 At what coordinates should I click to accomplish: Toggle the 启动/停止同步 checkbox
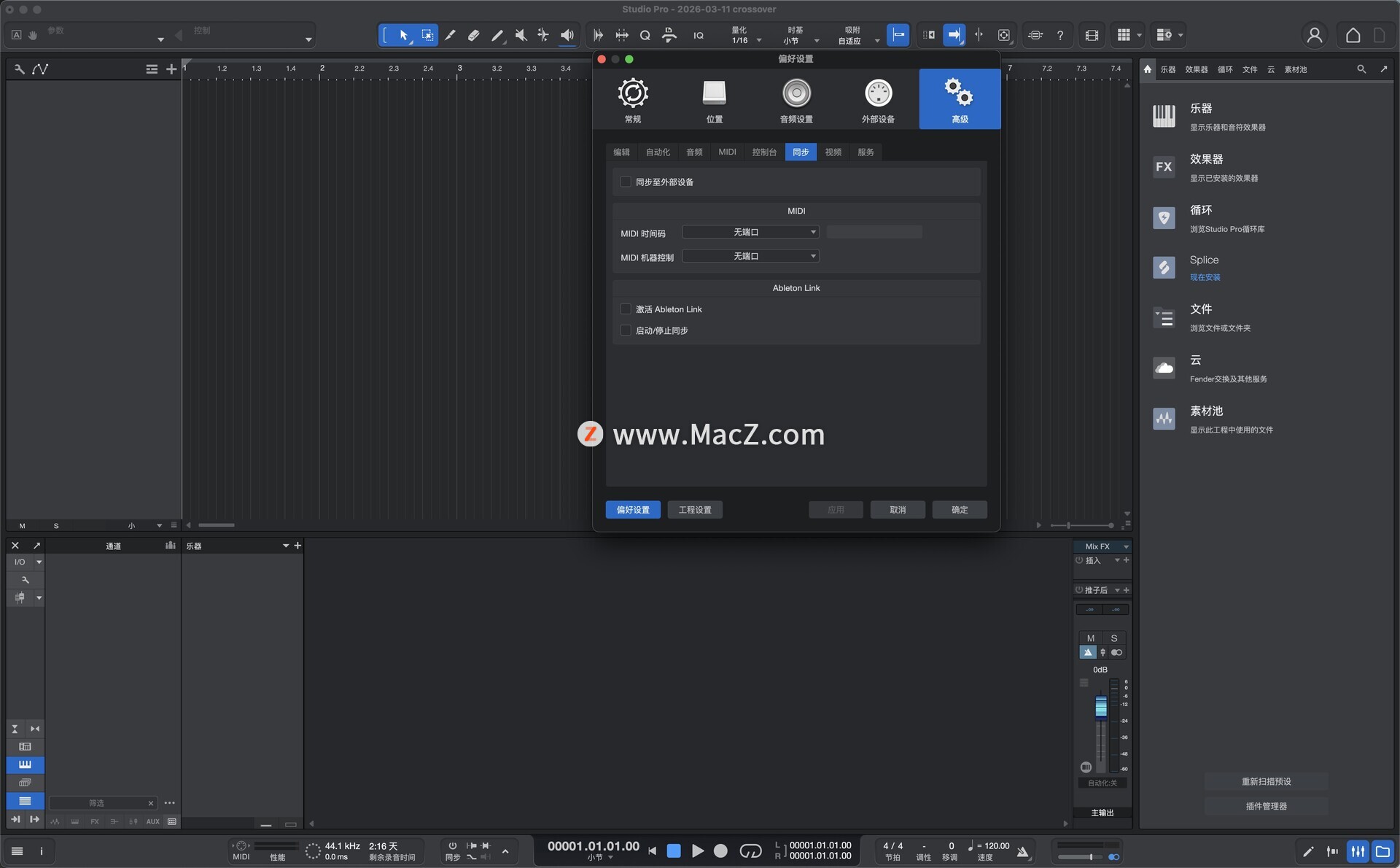(x=626, y=330)
